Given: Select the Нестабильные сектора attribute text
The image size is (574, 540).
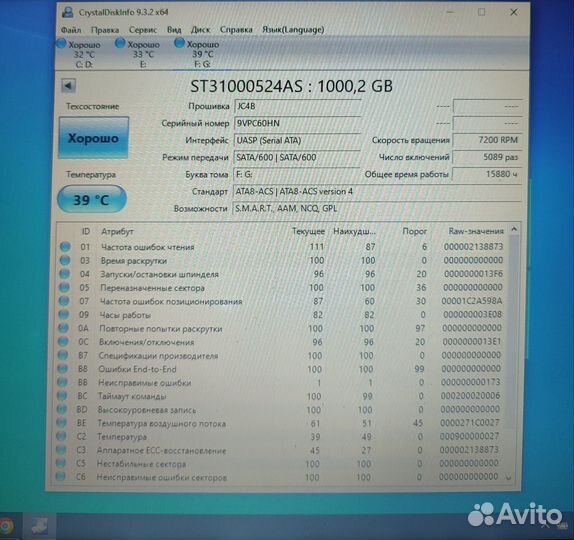Looking at the screenshot, I should (x=141, y=464).
